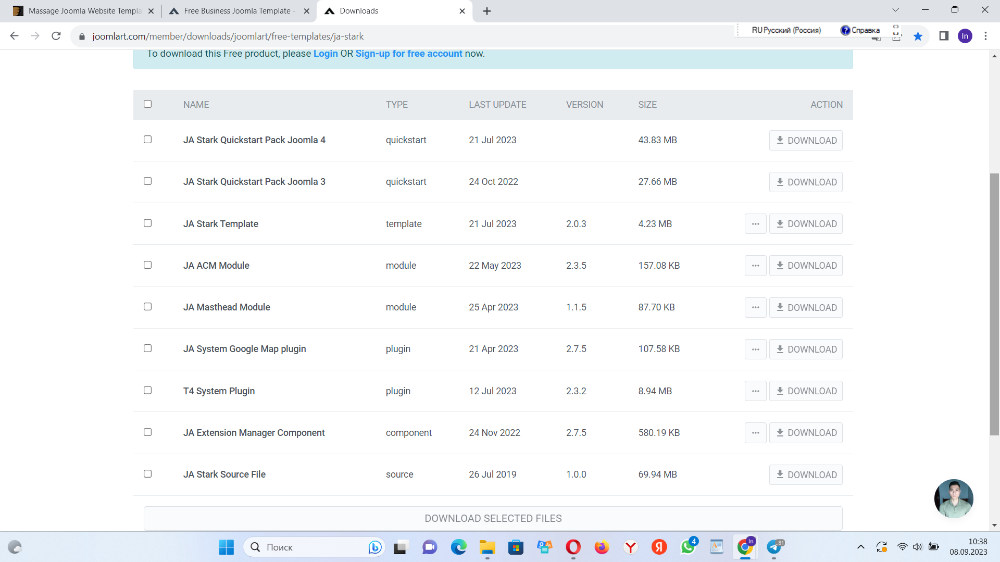Click the Windows Start button
Screen dimensions: 1000x562
[x=227, y=547]
